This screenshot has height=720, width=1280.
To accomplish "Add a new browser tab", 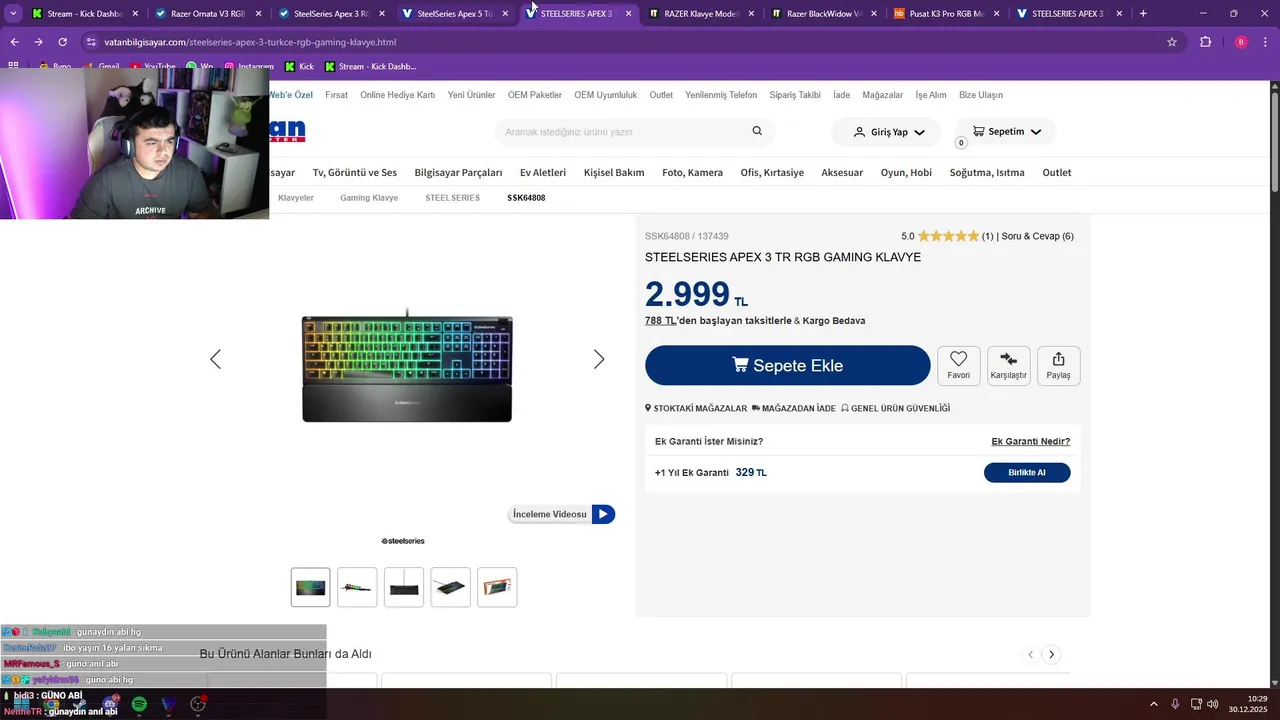I will 1143,14.
